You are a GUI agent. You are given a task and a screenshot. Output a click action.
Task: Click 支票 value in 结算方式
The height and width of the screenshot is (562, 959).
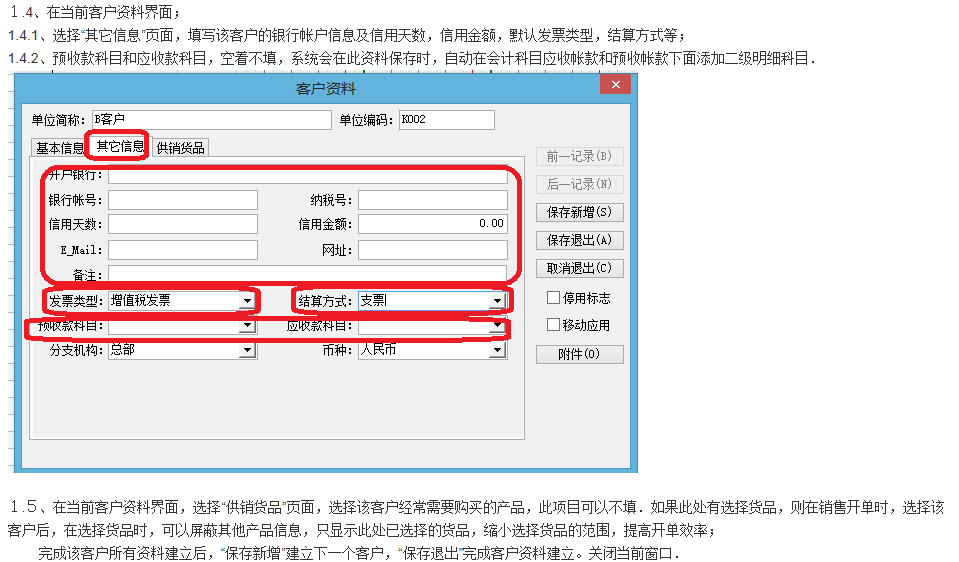coord(374,301)
